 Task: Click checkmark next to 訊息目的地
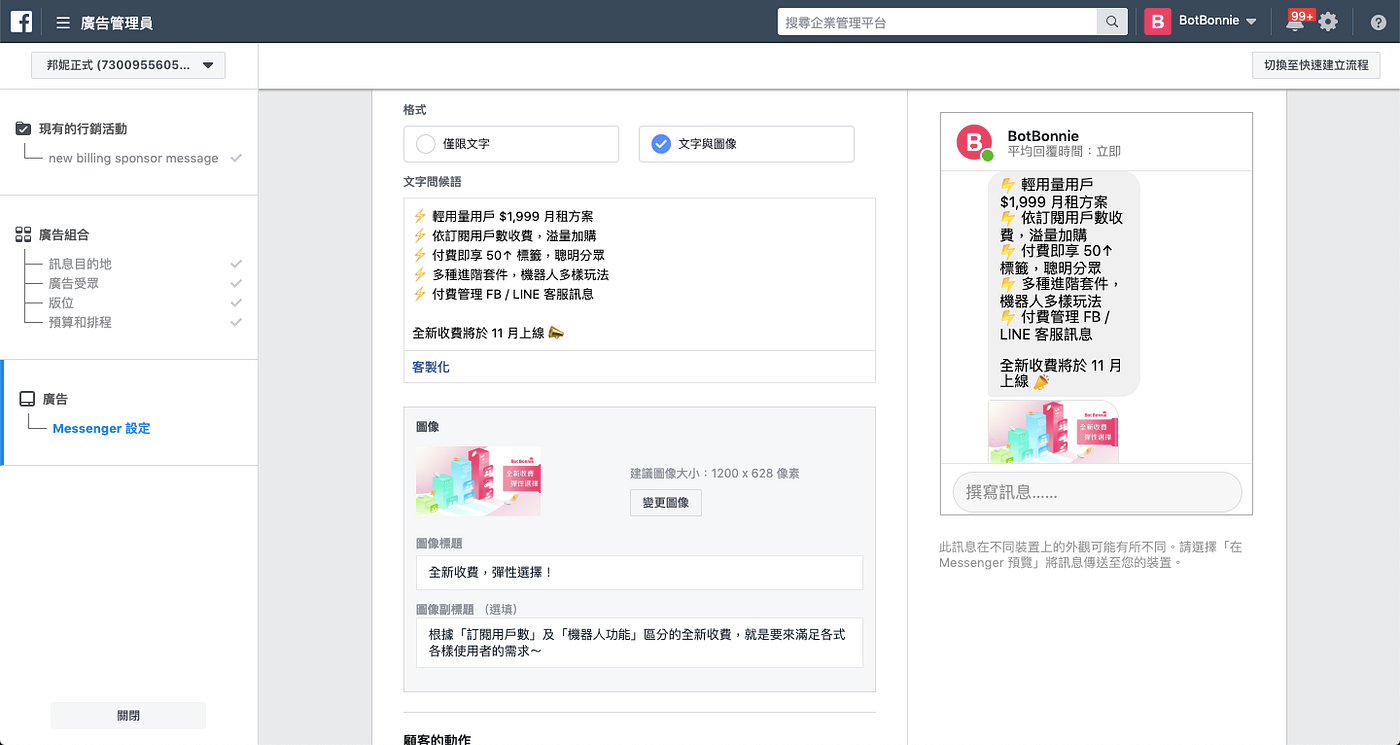point(236,264)
